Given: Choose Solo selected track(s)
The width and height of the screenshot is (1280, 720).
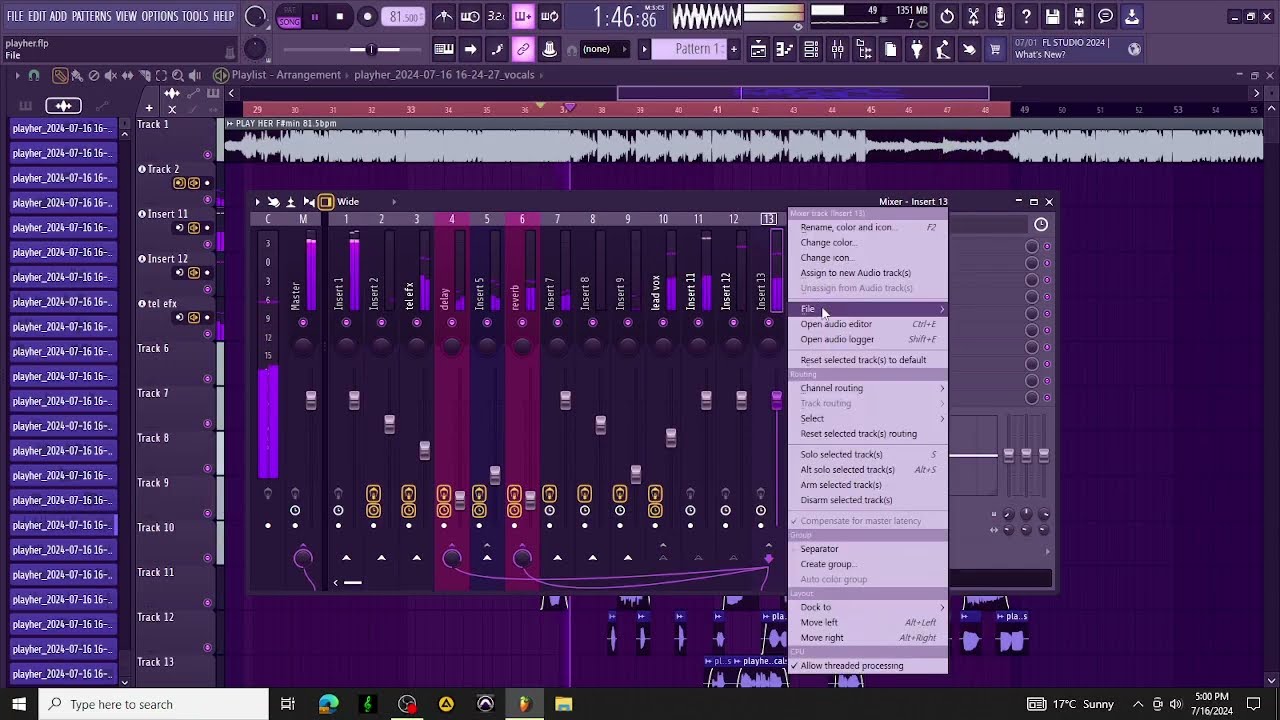Looking at the screenshot, I should [x=867, y=454].
